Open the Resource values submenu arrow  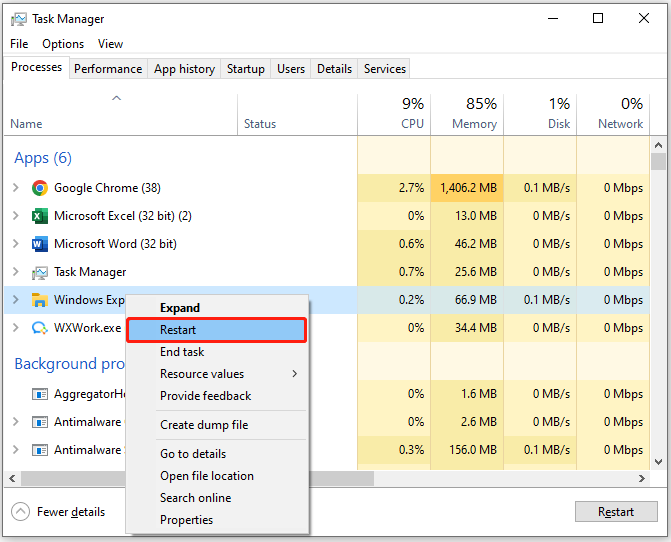[x=294, y=373]
